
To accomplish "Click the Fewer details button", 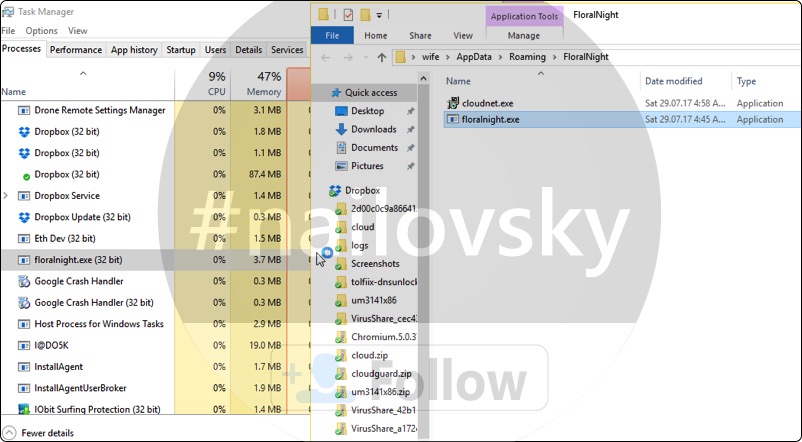I will tap(39, 433).
